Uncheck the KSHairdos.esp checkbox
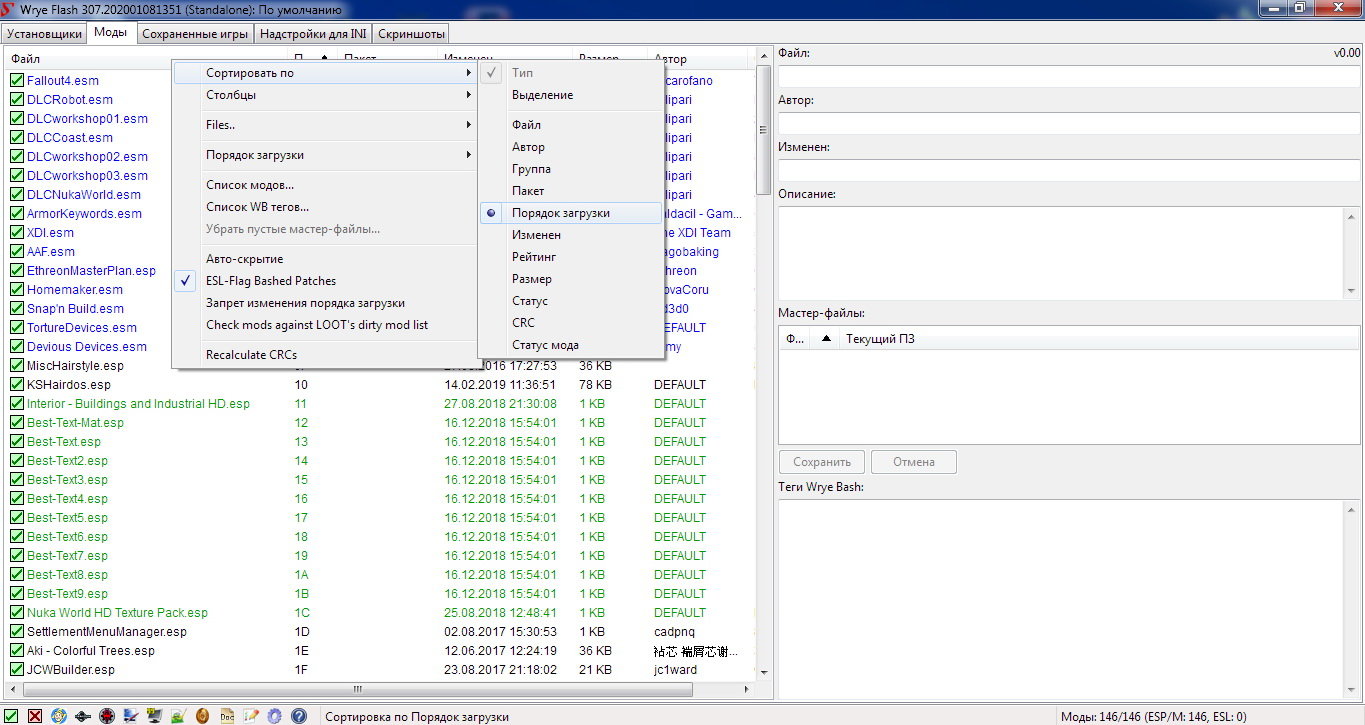Viewport: 1365px width, 725px height. [17, 385]
